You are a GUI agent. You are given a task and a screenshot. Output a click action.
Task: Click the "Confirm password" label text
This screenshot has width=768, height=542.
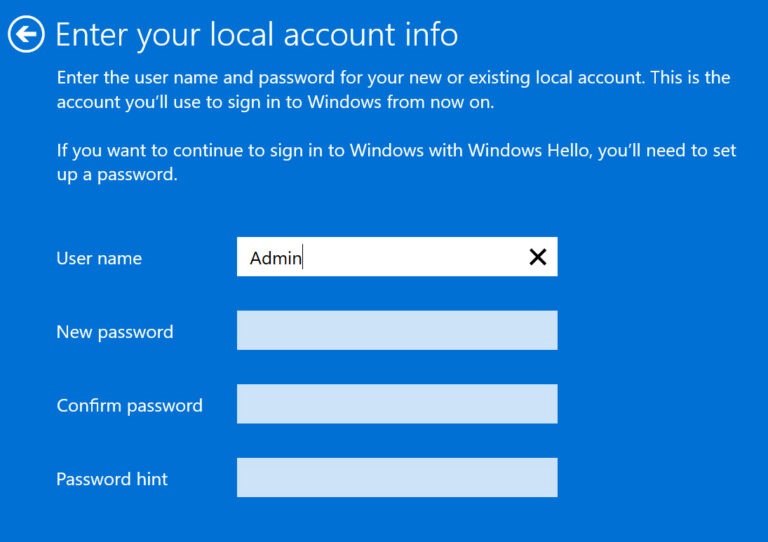point(129,405)
